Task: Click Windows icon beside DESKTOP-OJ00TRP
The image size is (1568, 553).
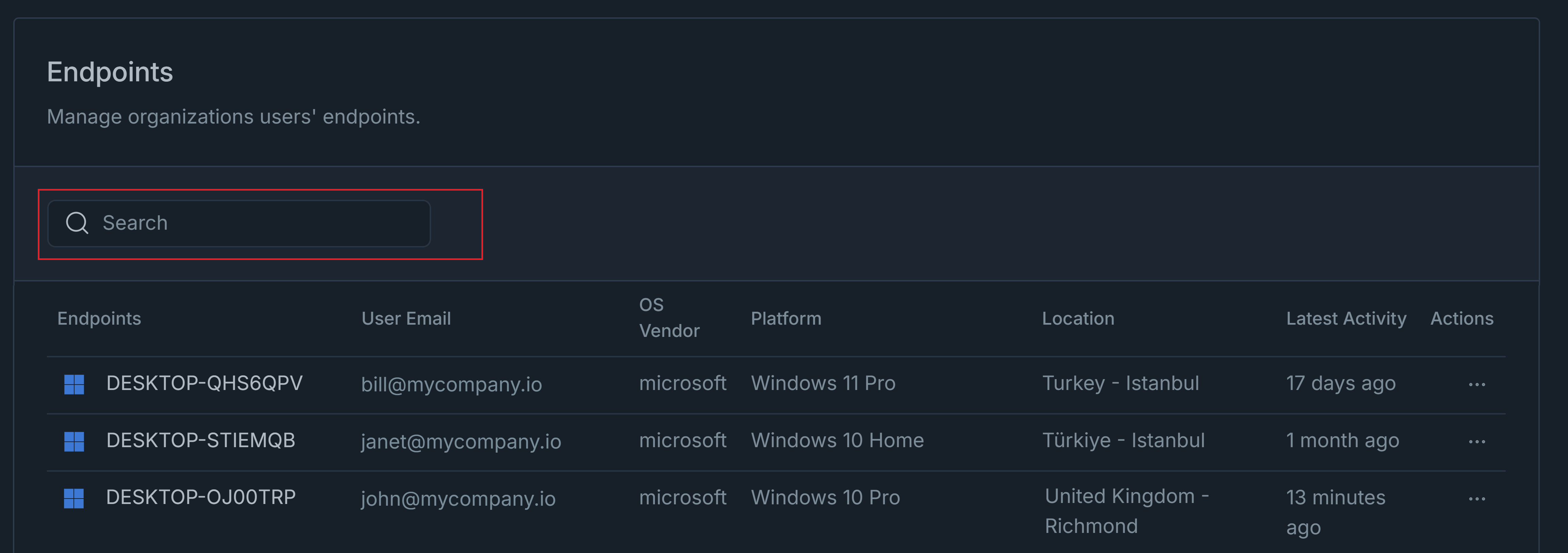Action: tap(74, 498)
